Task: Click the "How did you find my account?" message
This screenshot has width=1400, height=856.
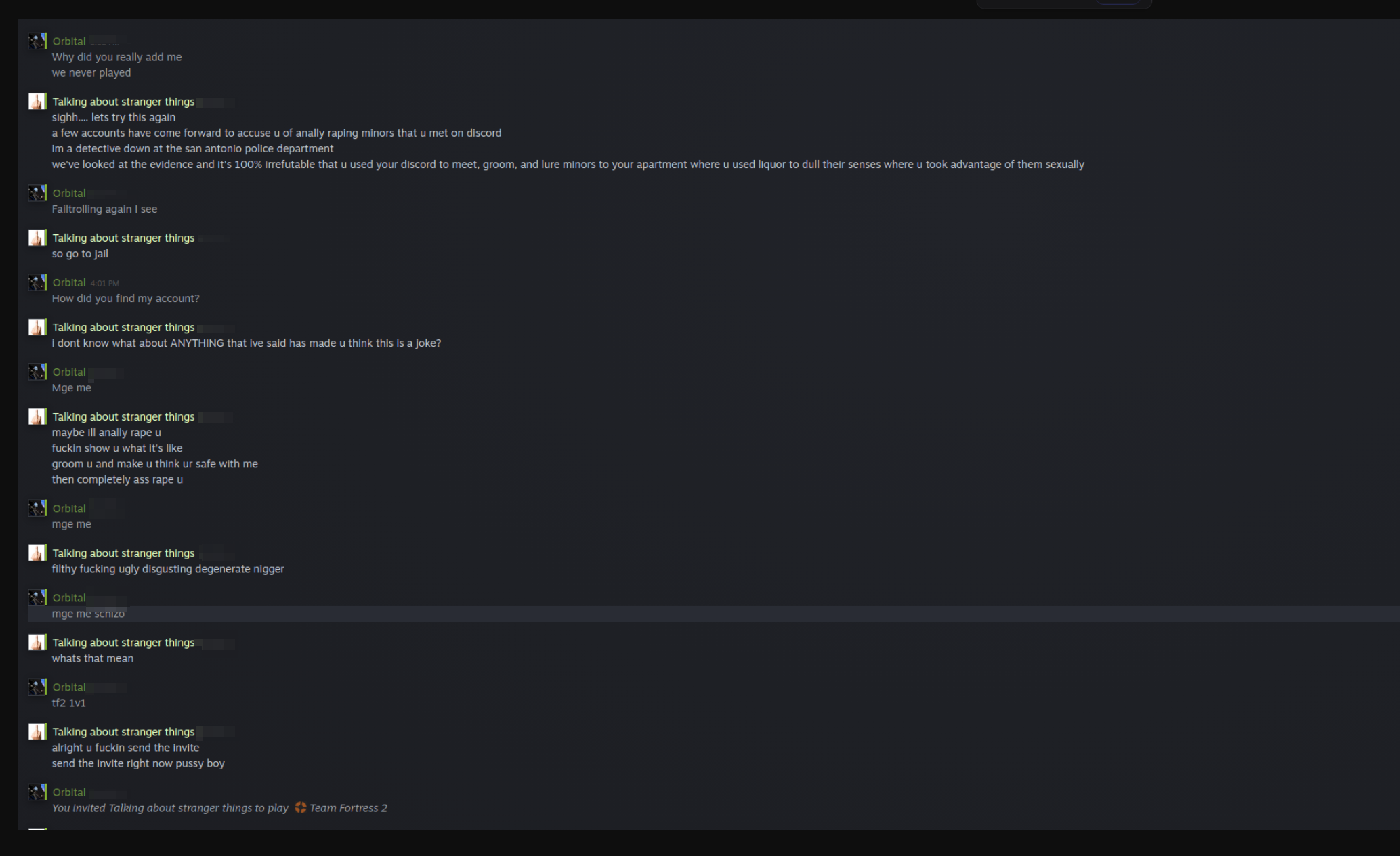Action: [x=125, y=299]
